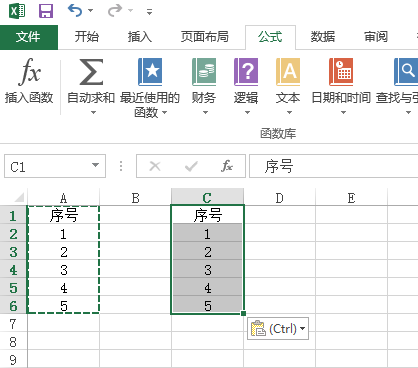Image resolution: width=418 pixels, height=368 pixels.
Task: Select column B header
Action: click(x=135, y=198)
